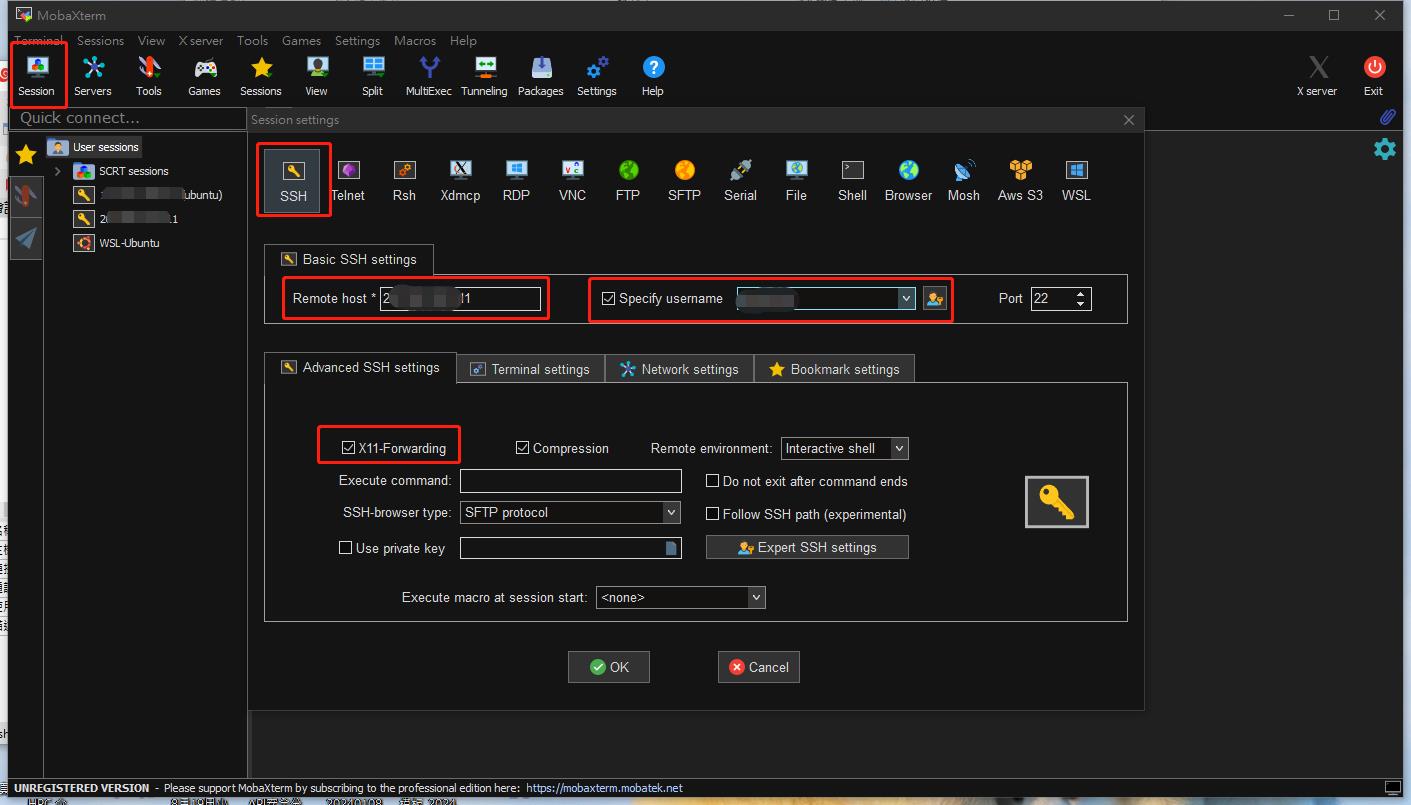The image size is (1411, 805).
Task: Toggle Compression checkbox
Action: pyautogui.click(x=522, y=448)
